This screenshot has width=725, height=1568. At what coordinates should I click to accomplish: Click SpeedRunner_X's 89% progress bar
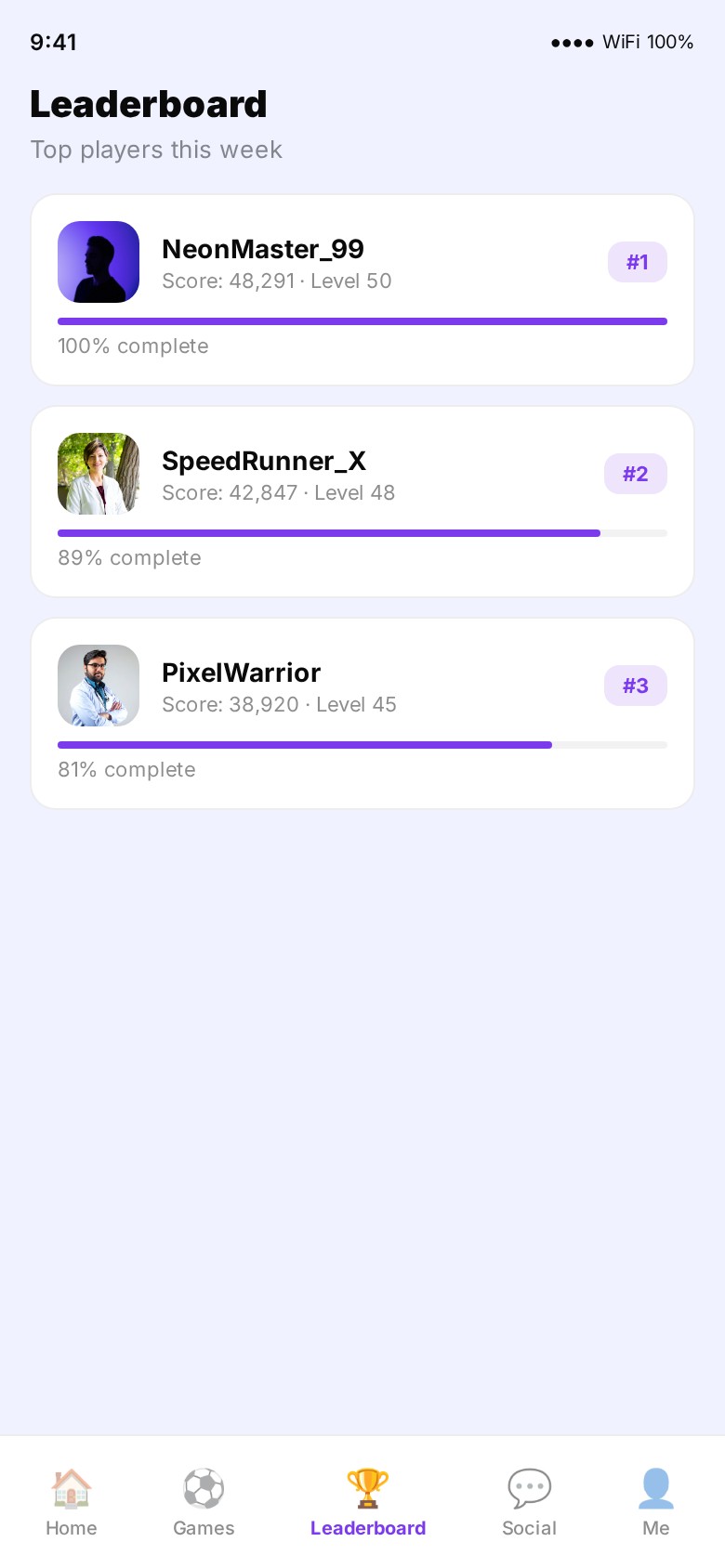[x=362, y=533]
